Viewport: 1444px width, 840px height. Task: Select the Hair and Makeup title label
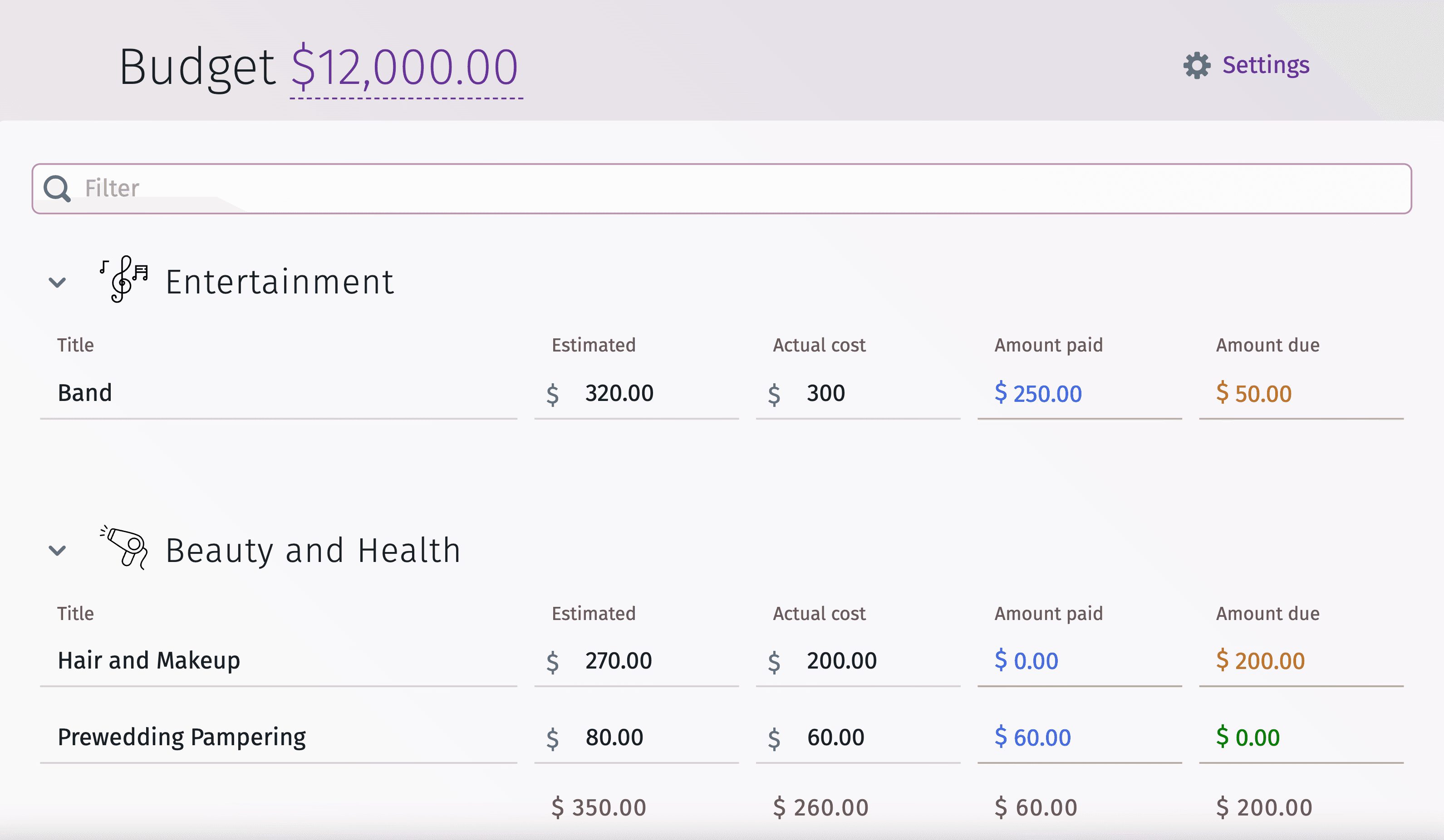(x=148, y=659)
